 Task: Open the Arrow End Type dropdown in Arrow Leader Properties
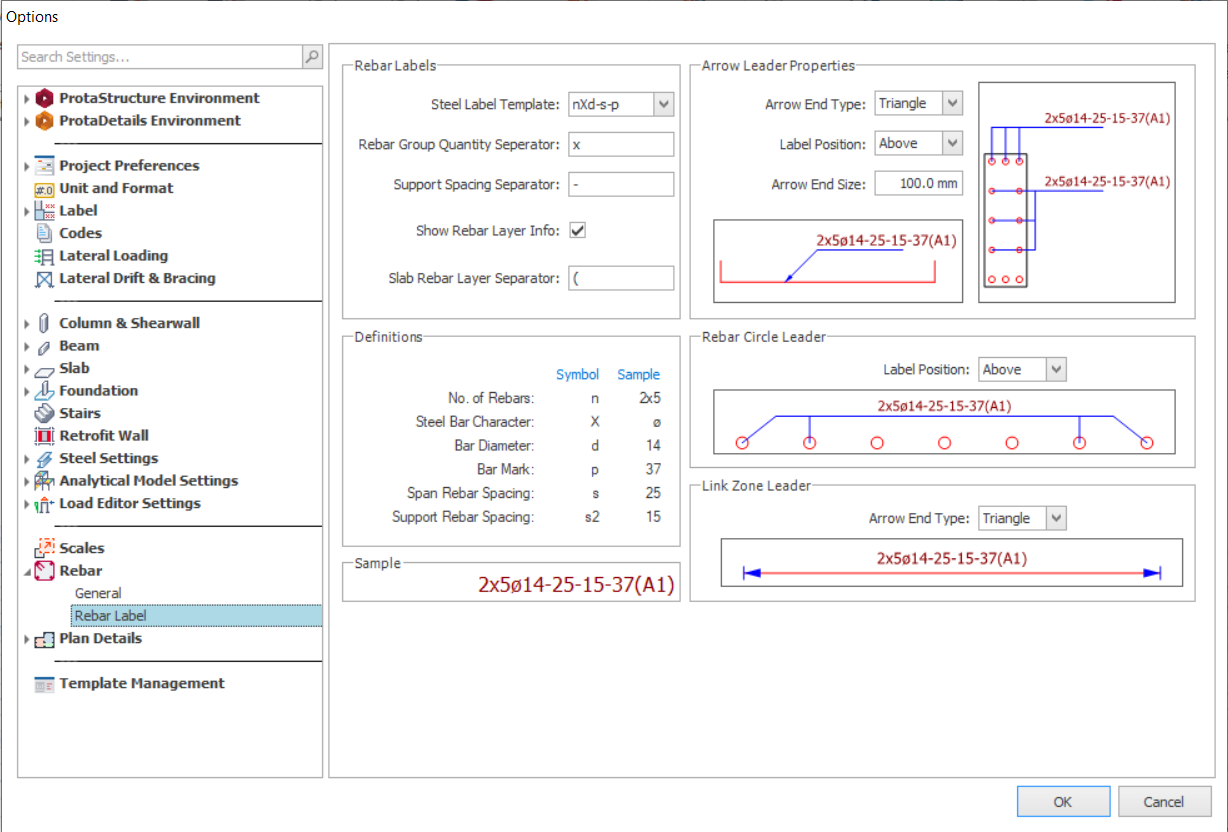[x=952, y=104]
